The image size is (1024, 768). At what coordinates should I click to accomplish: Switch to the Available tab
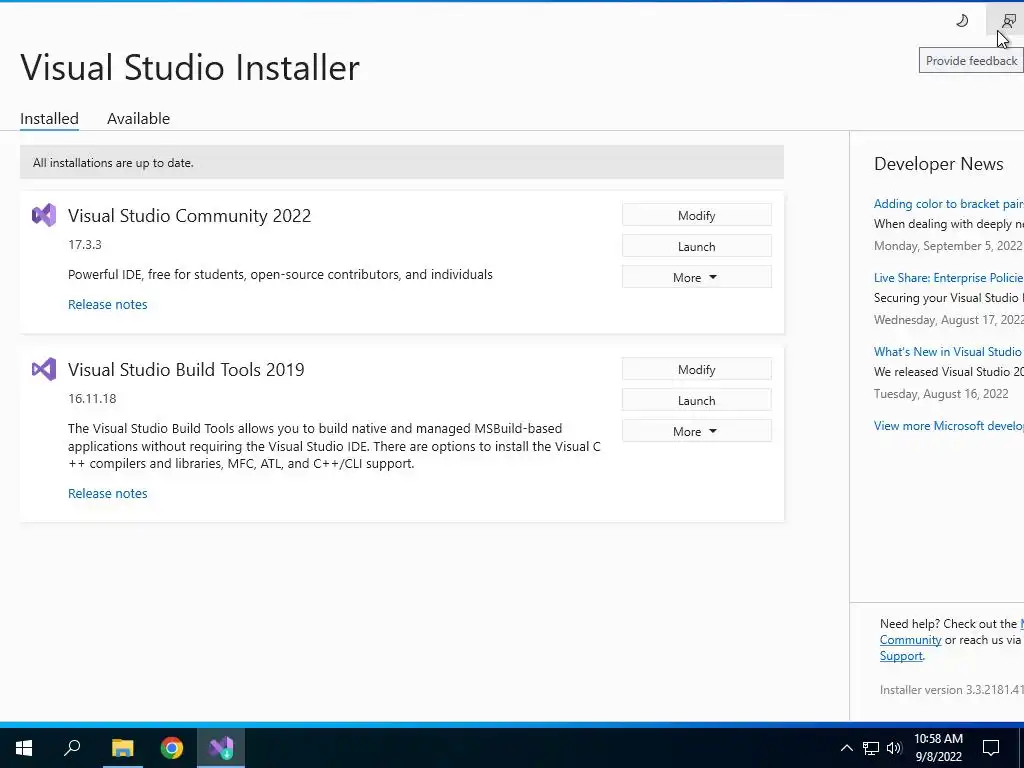138,118
